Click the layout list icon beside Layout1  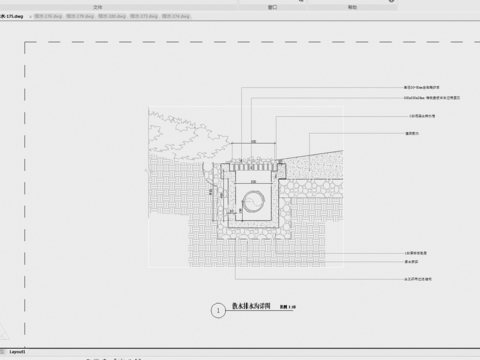3,352
